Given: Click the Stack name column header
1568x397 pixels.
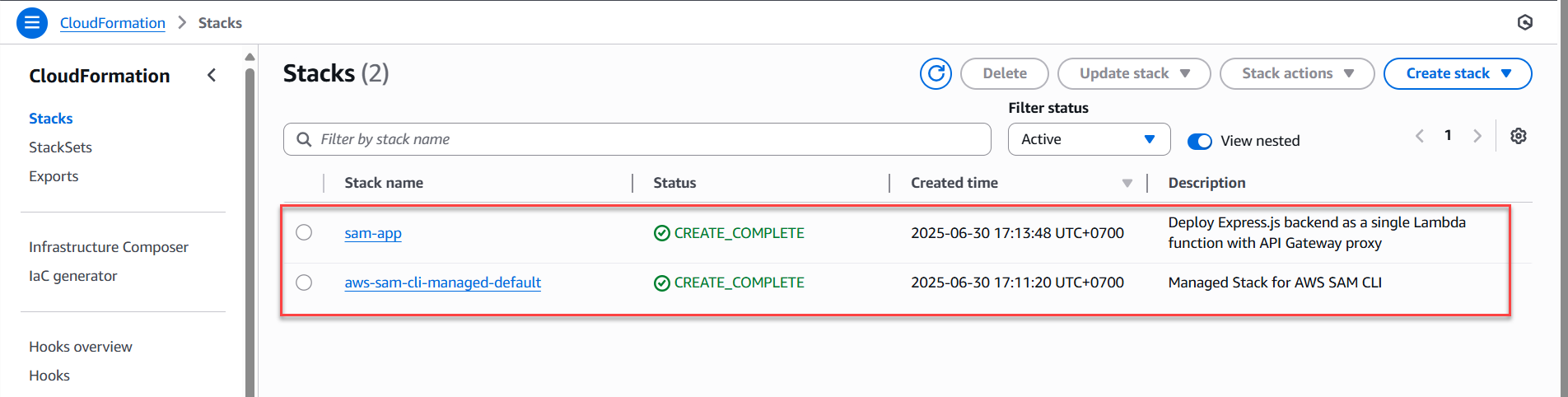Looking at the screenshot, I should (384, 183).
